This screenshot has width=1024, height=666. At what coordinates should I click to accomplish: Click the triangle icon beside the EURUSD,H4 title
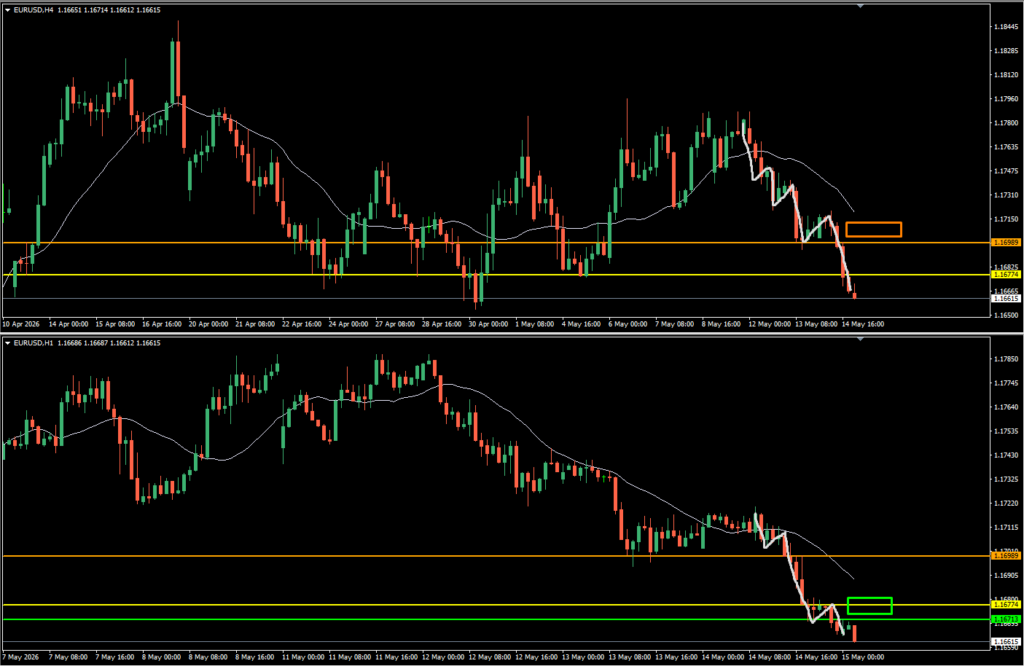[8, 10]
